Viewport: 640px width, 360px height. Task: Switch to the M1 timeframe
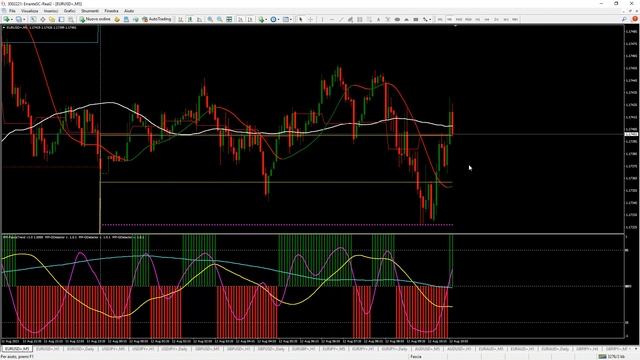[440, 19]
